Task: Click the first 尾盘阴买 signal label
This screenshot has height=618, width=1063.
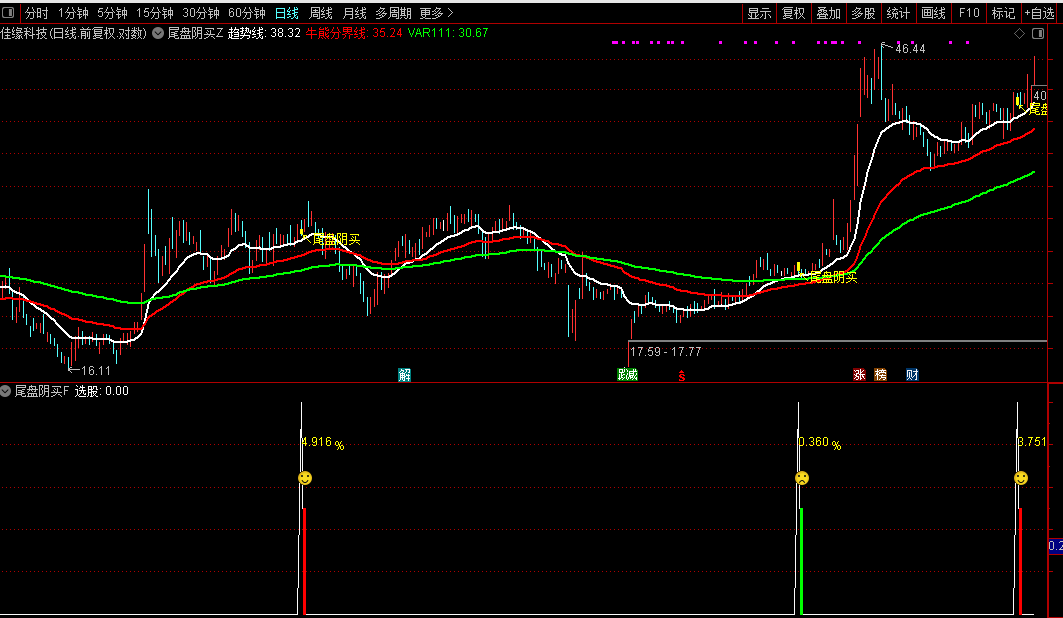Action: point(336,239)
